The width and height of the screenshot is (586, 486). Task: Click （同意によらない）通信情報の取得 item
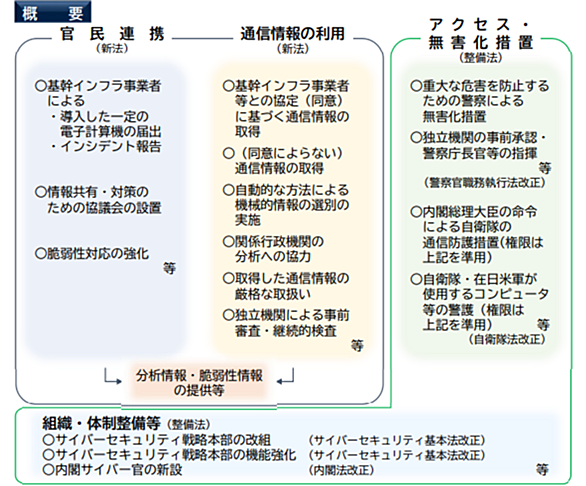pos(283,161)
